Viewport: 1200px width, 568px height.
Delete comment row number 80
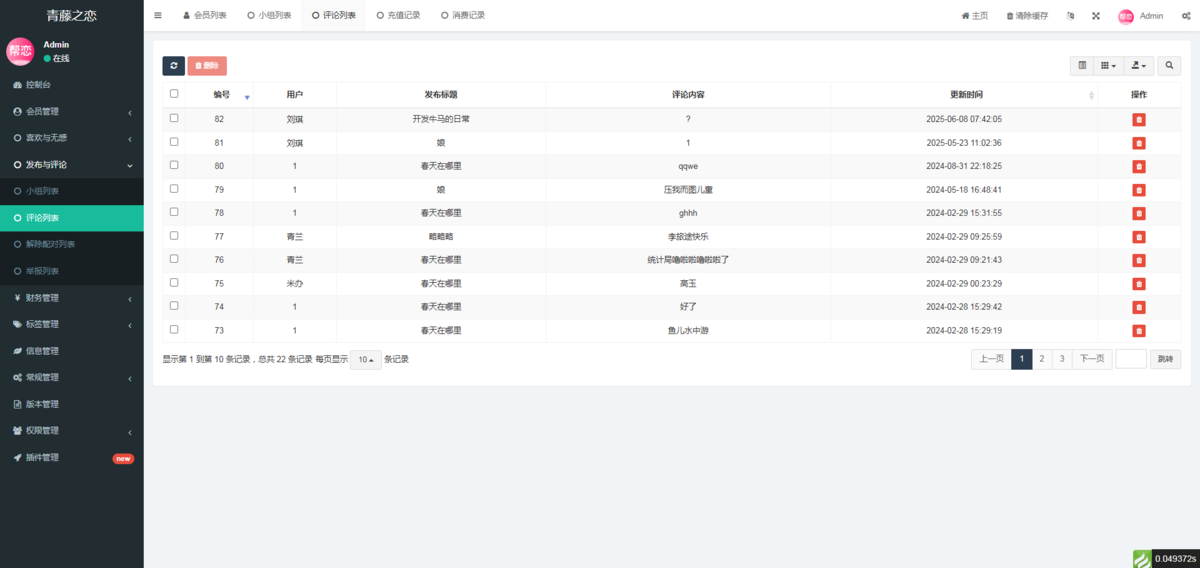1139,166
